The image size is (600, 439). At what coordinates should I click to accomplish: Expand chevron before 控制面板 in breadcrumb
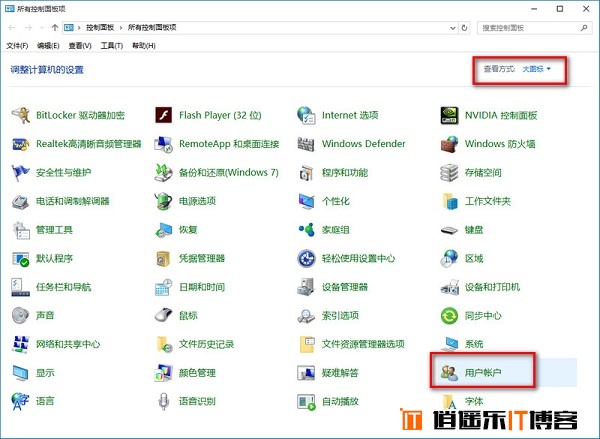pos(79,28)
